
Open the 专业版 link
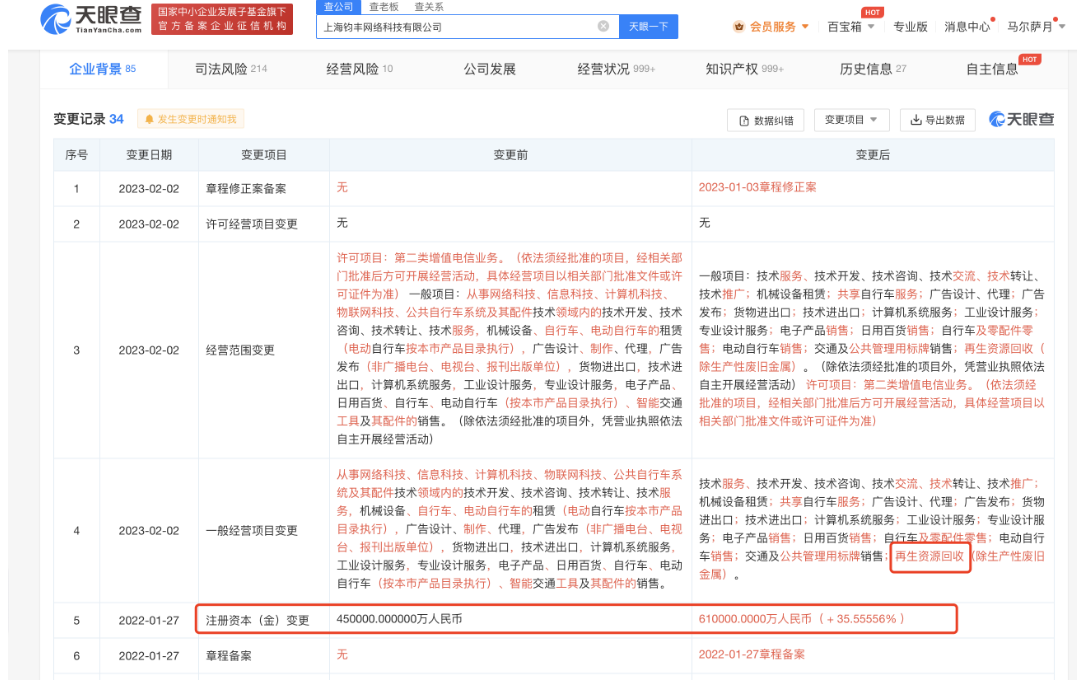point(910,27)
